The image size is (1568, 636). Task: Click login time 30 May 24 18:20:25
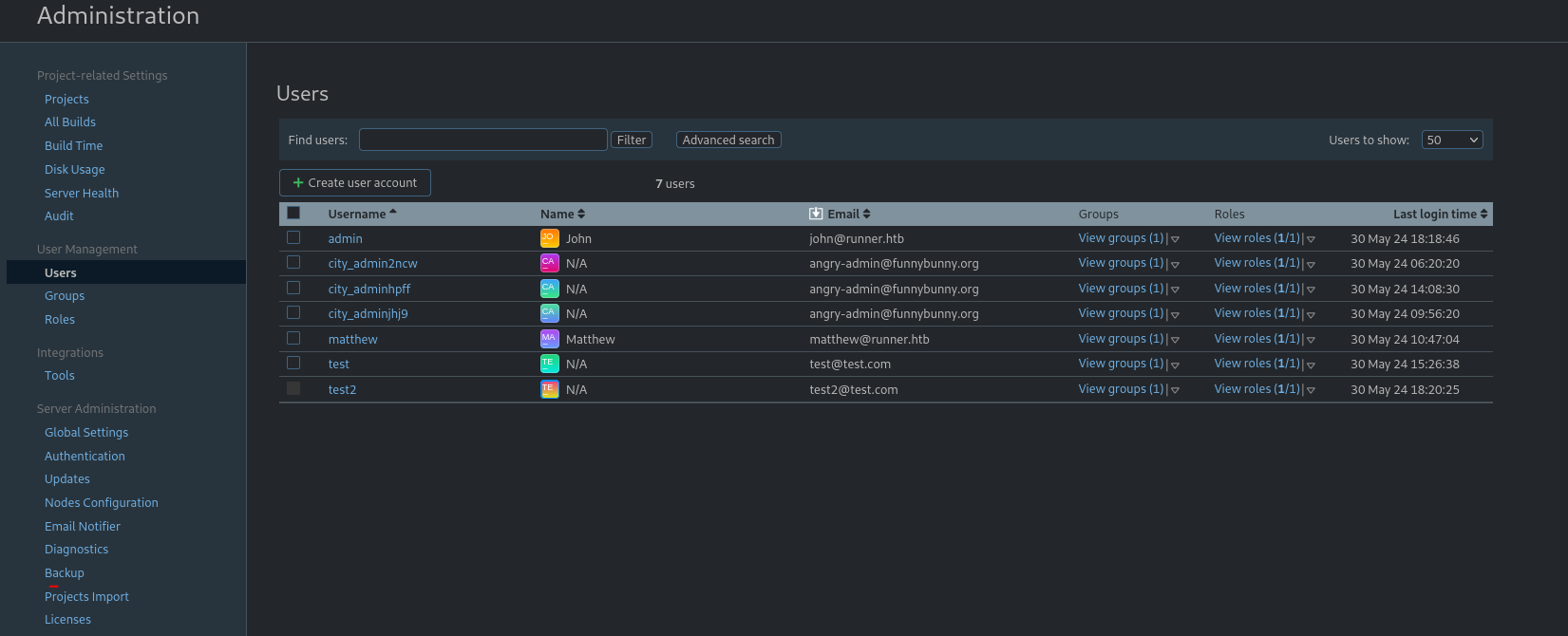[1406, 389]
